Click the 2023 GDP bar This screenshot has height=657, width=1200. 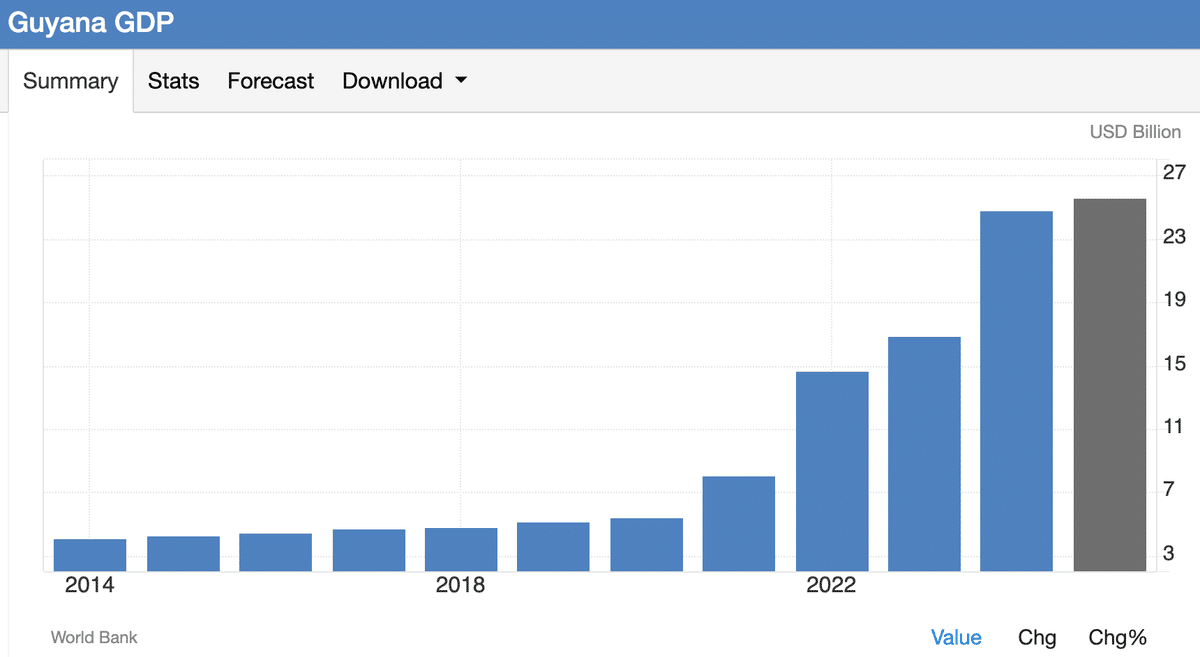point(924,454)
